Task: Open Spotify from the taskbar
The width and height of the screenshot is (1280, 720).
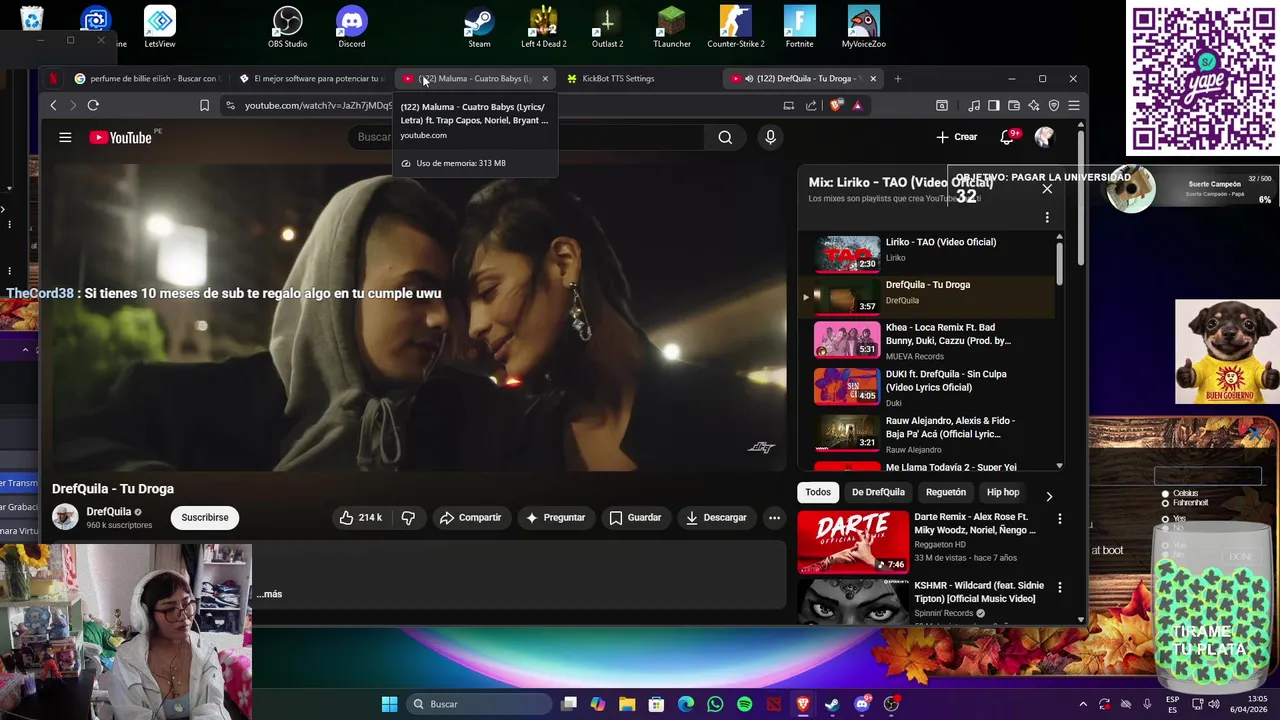Action: click(744, 704)
